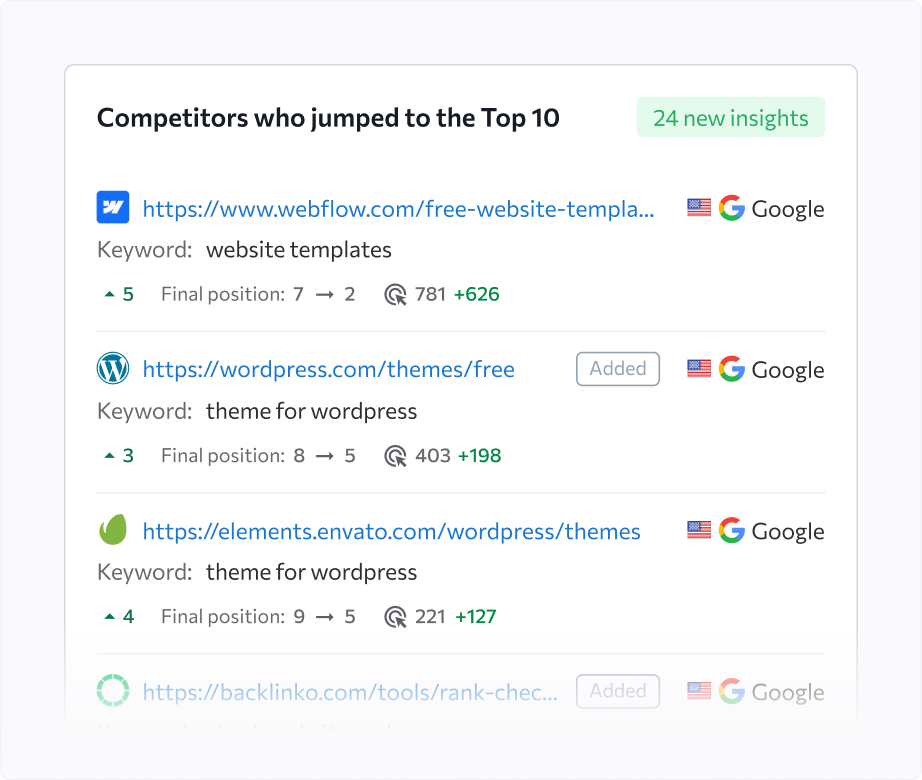922x780 pixels.
Task: Click the Webflow favicon icon
Action: pos(113,207)
